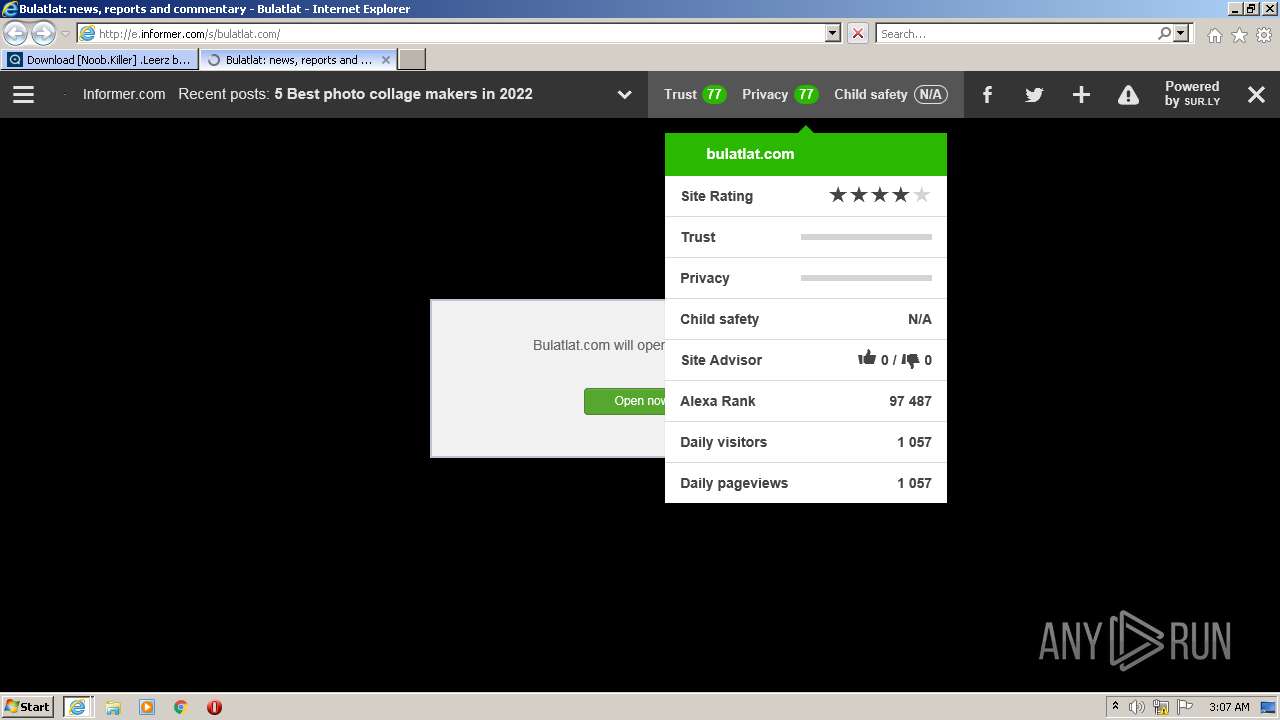Image resolution: width=1280 pixels, height=720 pixels.
Task: Open the hamburger menu in the Informer bar
Action: (x=23, y=94)
